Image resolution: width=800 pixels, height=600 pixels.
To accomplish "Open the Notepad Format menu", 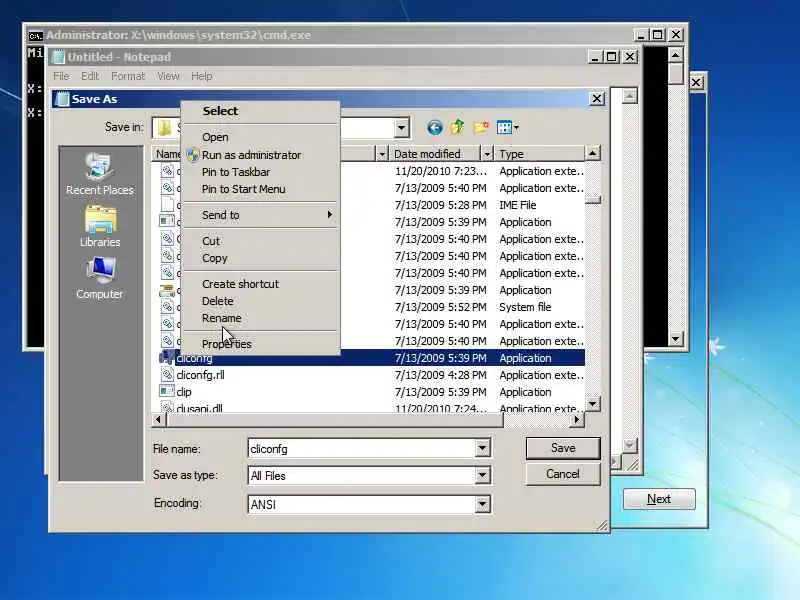I will [128, 76].
